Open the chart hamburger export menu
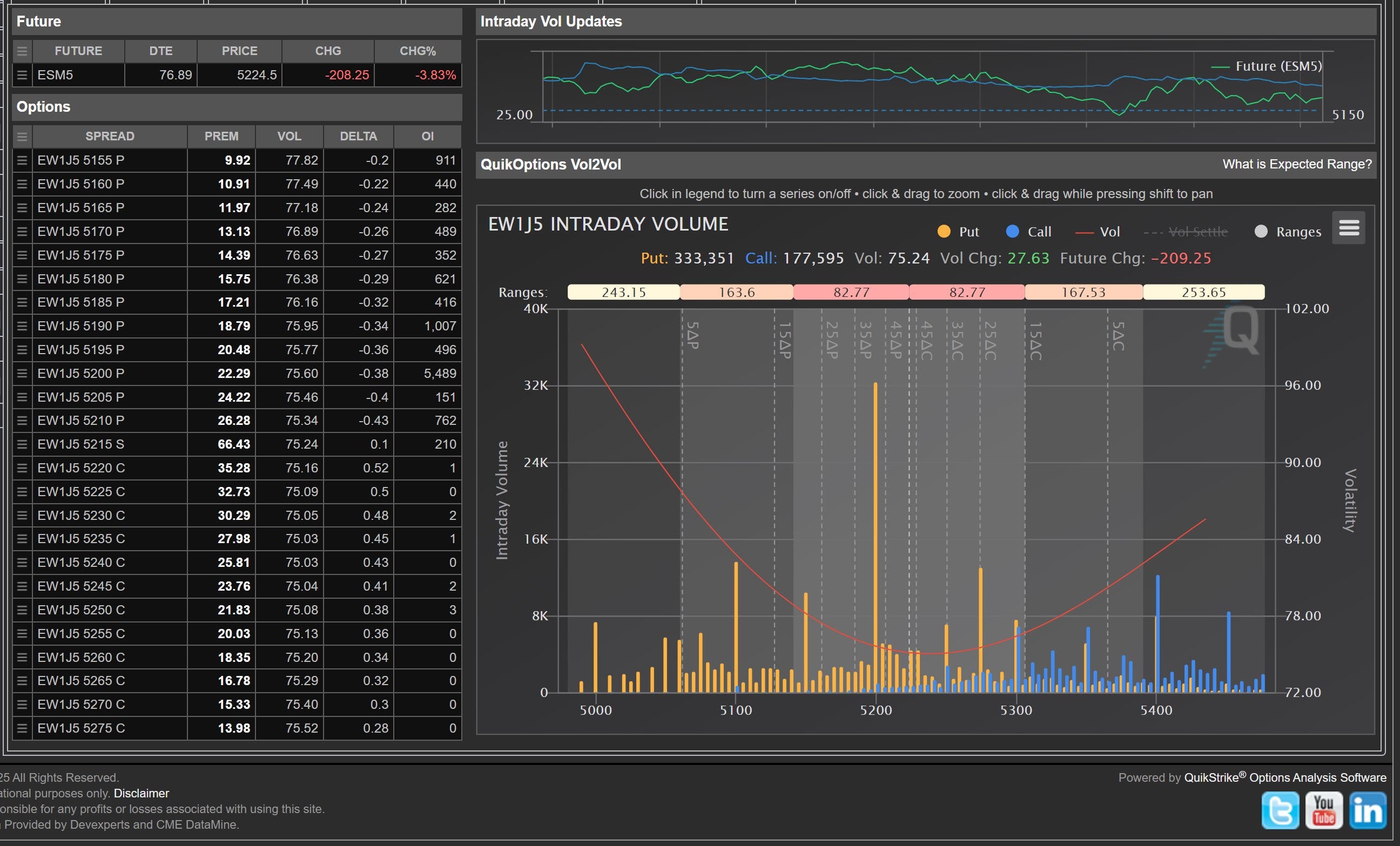Viewport: 1400px width, 846px height. (x=1349, y=228)
